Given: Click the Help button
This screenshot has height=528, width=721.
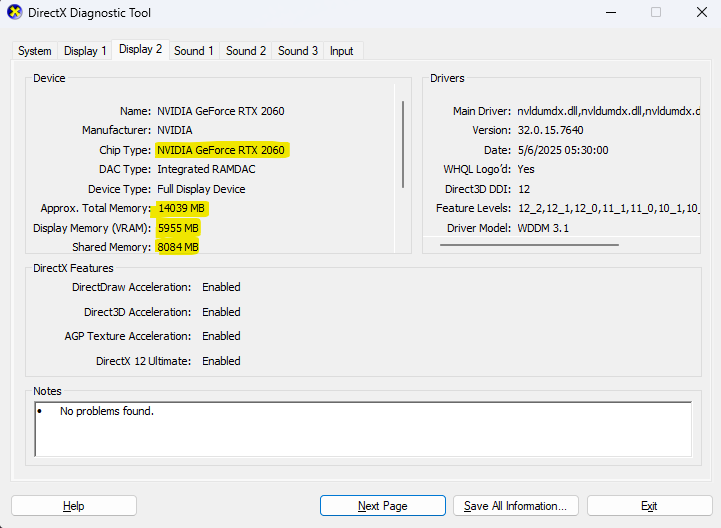Looking at the screenshot, I should (x=74, y=506).
